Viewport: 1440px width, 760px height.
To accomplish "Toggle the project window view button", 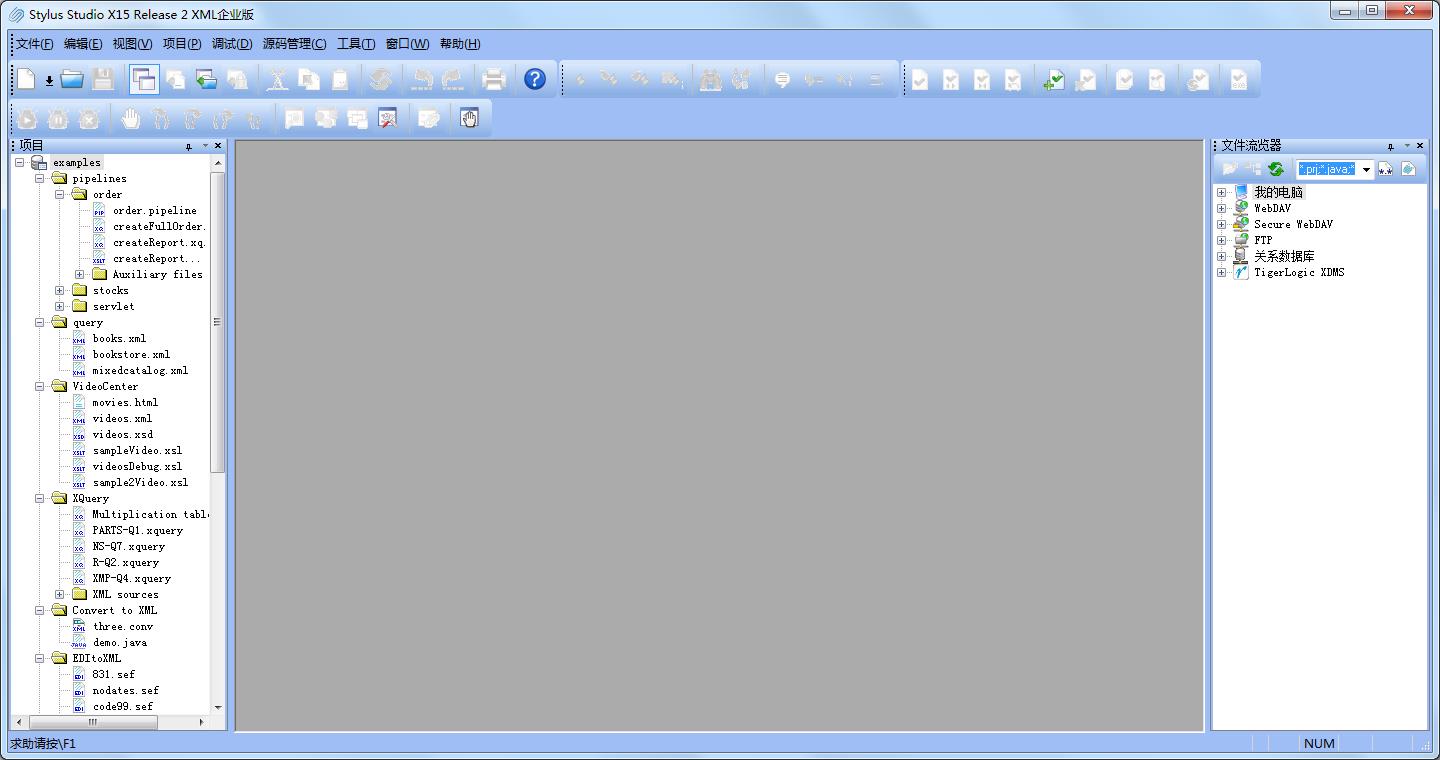I will 144,79.
